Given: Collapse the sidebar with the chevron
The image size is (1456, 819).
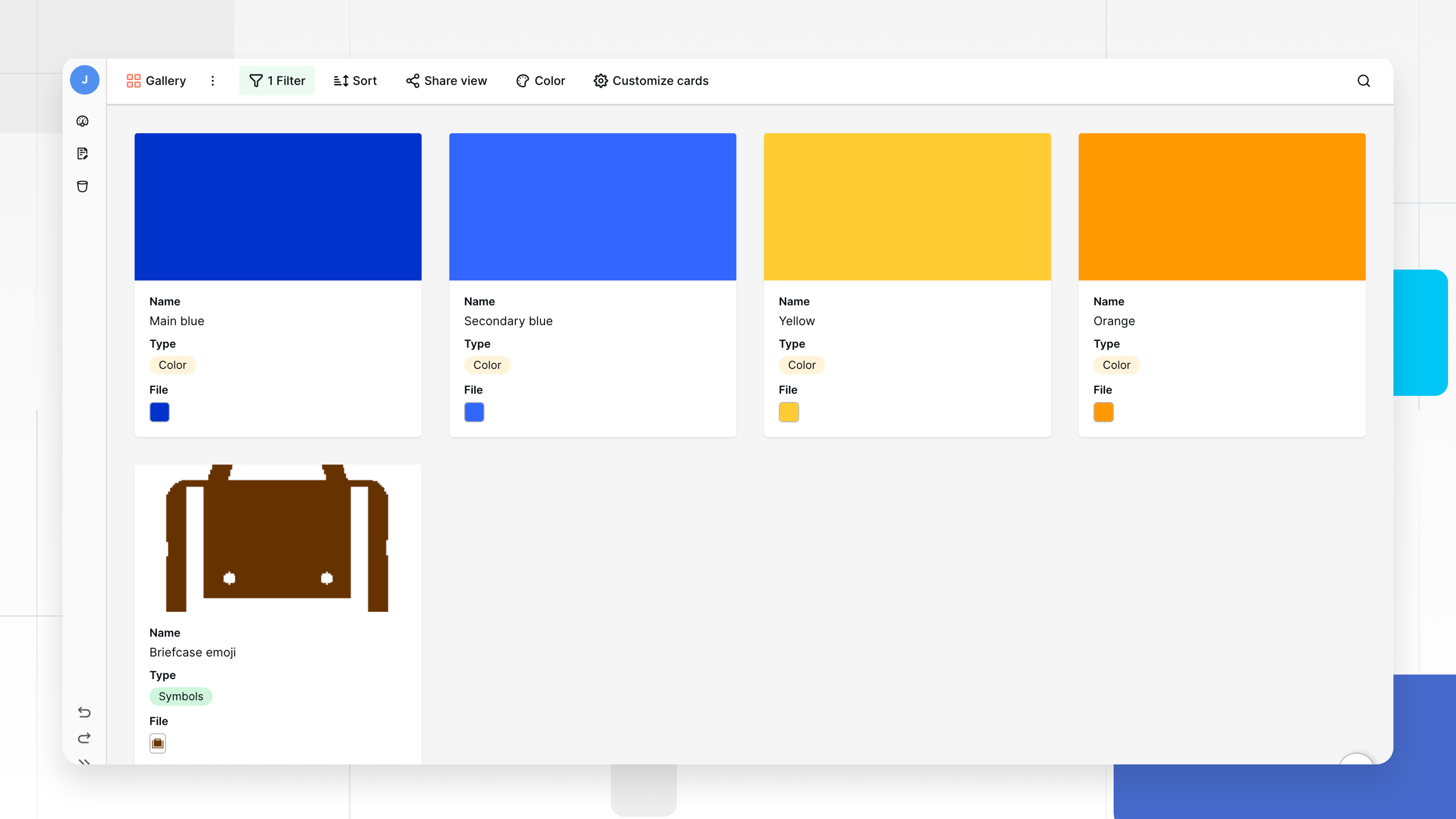Looking at the screenshot, I should point(85,763).
